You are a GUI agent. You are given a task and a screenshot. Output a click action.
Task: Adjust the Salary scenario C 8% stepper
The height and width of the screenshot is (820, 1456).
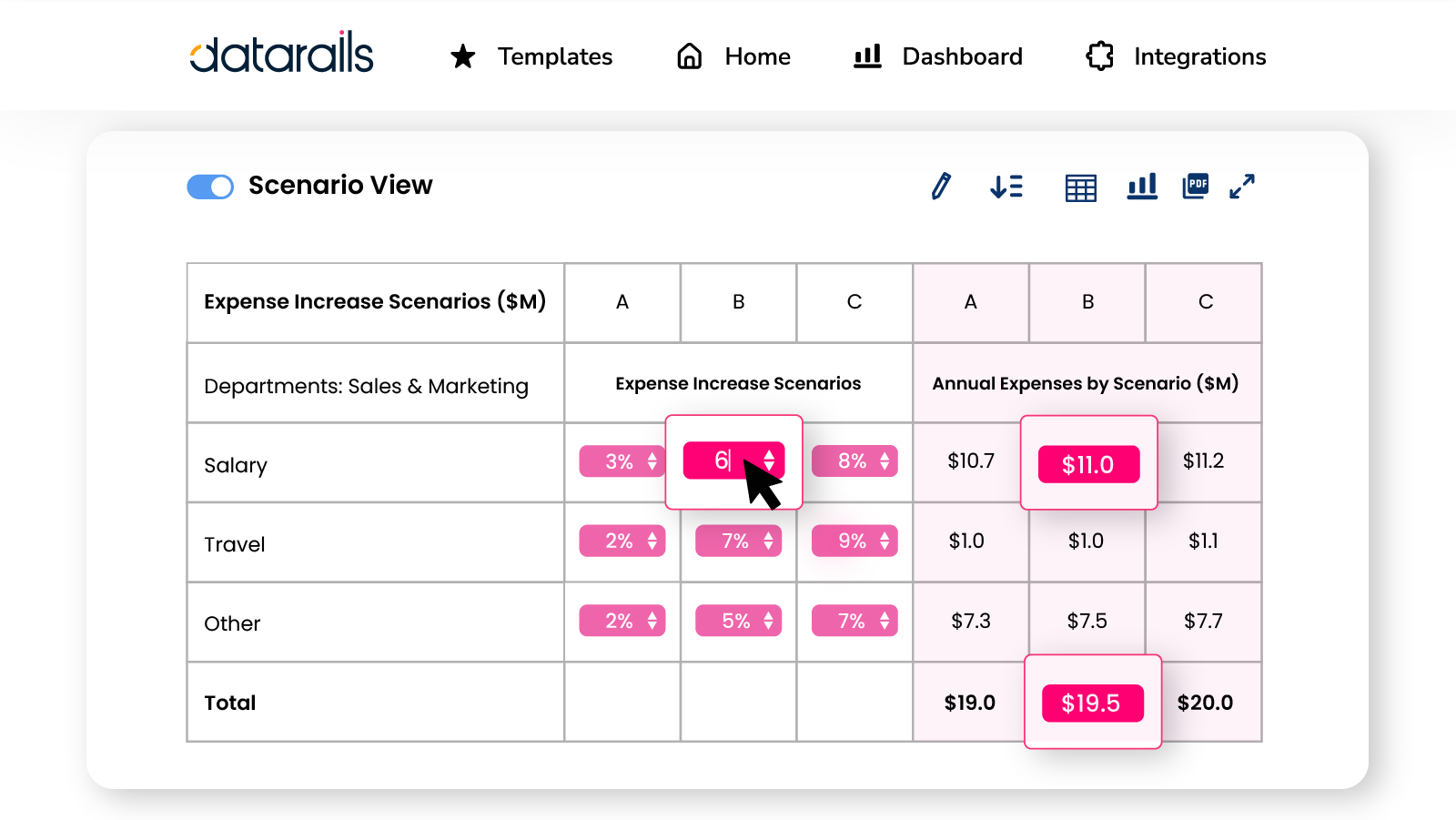coord(885,461)
